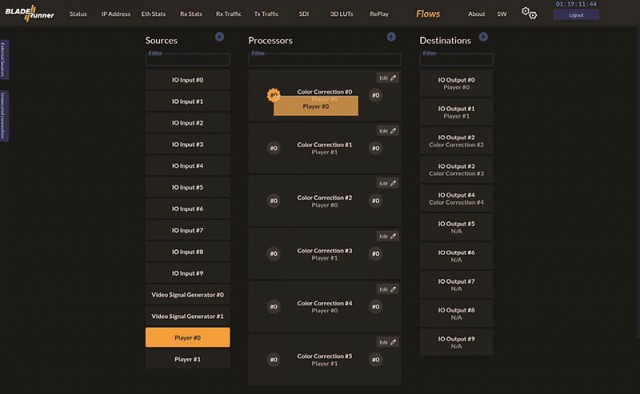
Task: Edit Color Correction #0 processor
Action: [x=387, y=78]
